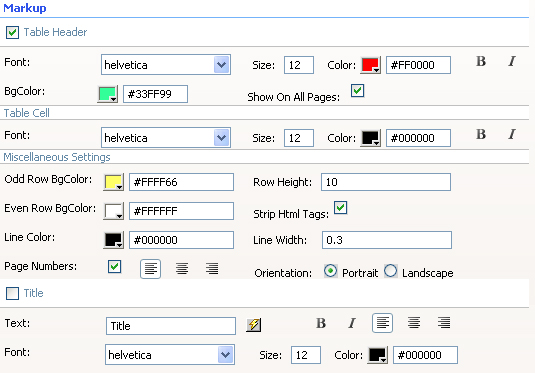
Task: Toggle bold for Title text
Action: coord(321,323)
